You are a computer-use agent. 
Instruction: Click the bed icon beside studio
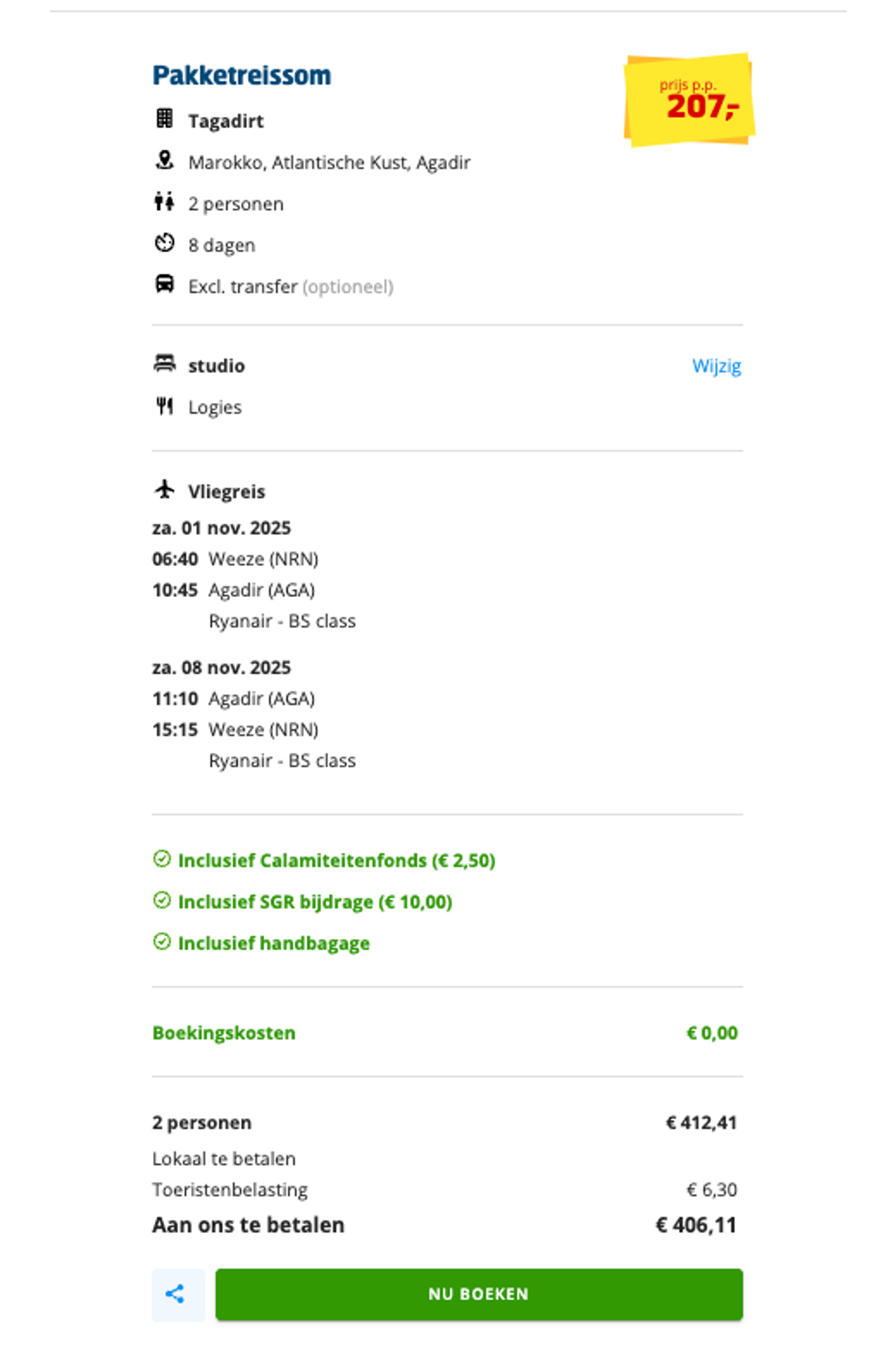(x=164, y=364)
